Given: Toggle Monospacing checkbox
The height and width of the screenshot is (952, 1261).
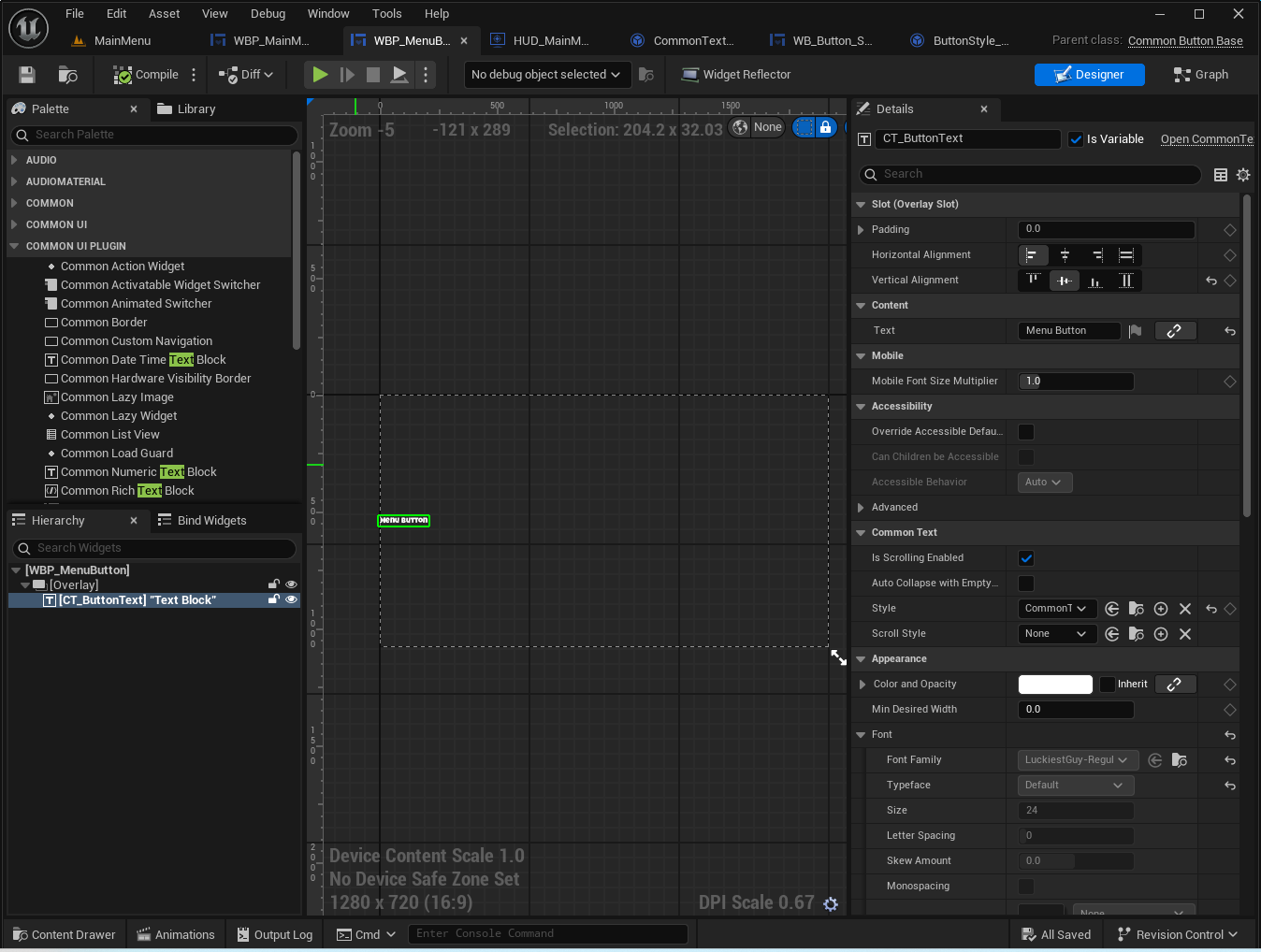Looking at the screenshot, I should coord(1026,887).
